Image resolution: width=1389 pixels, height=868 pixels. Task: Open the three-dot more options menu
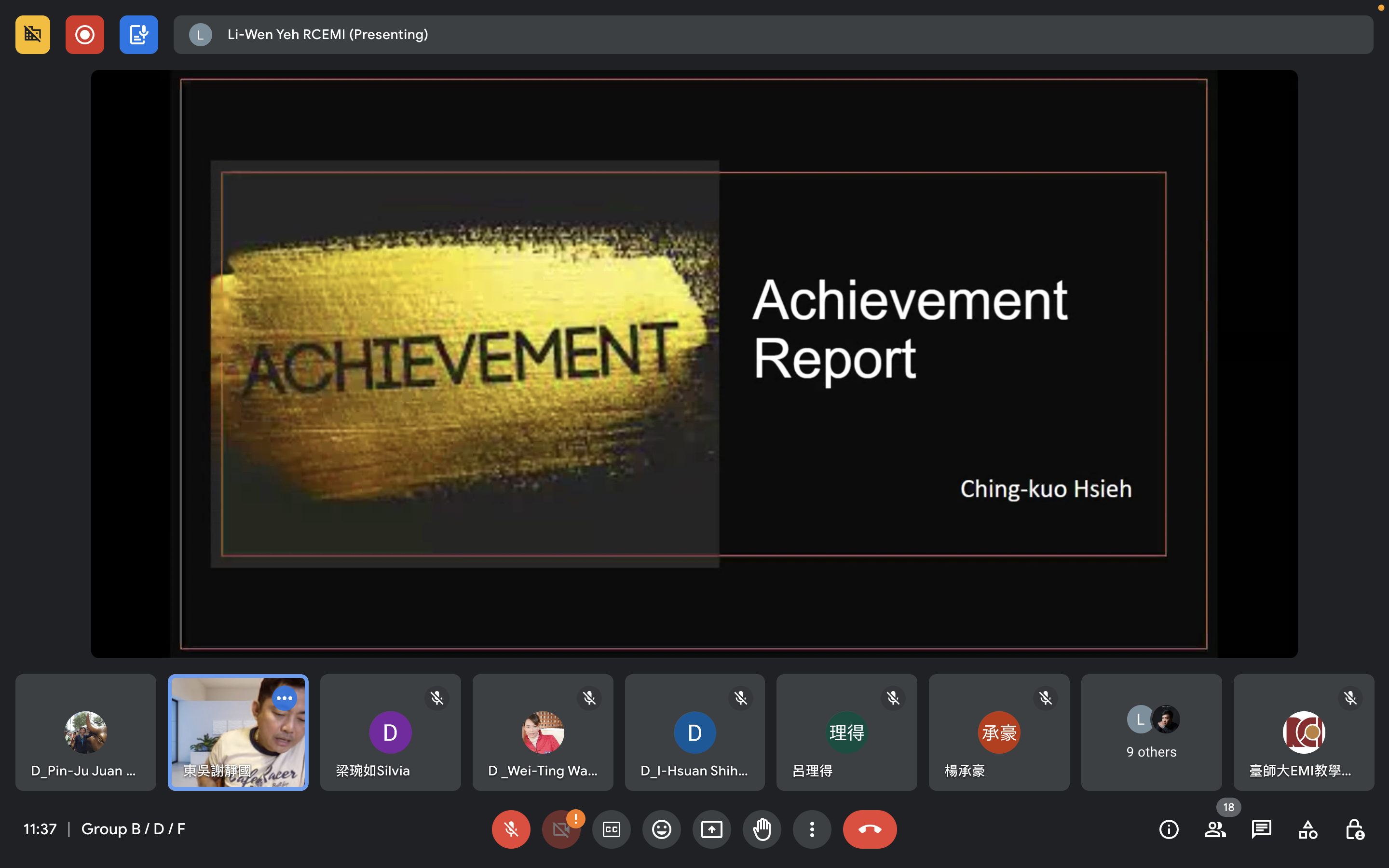(x=812, y=829)
